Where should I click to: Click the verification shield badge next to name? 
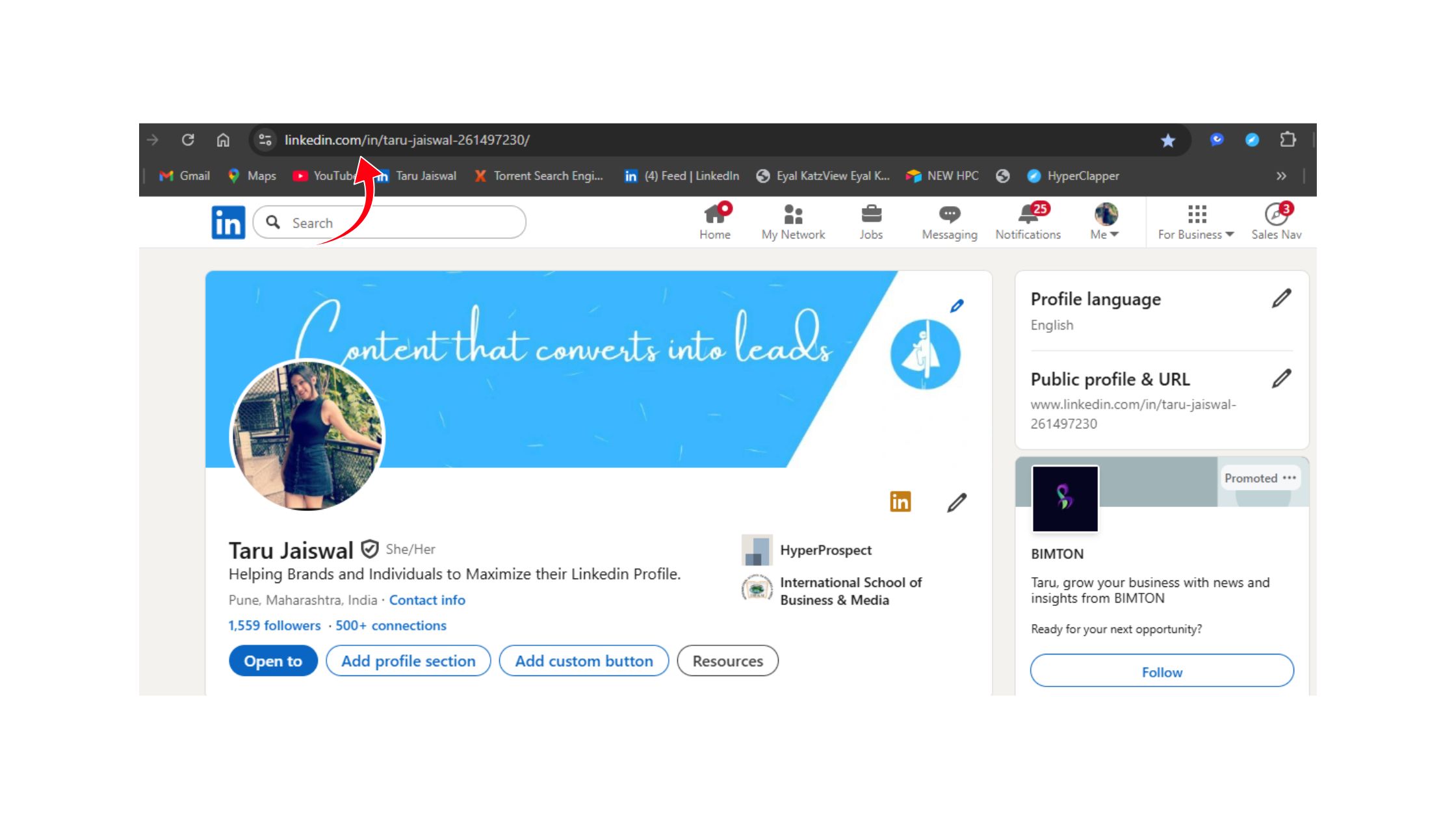click(x=370, y=549)
